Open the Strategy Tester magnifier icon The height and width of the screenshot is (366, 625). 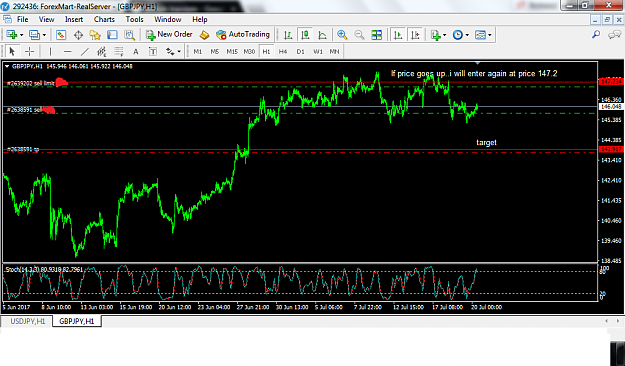[x=130, y=35]
